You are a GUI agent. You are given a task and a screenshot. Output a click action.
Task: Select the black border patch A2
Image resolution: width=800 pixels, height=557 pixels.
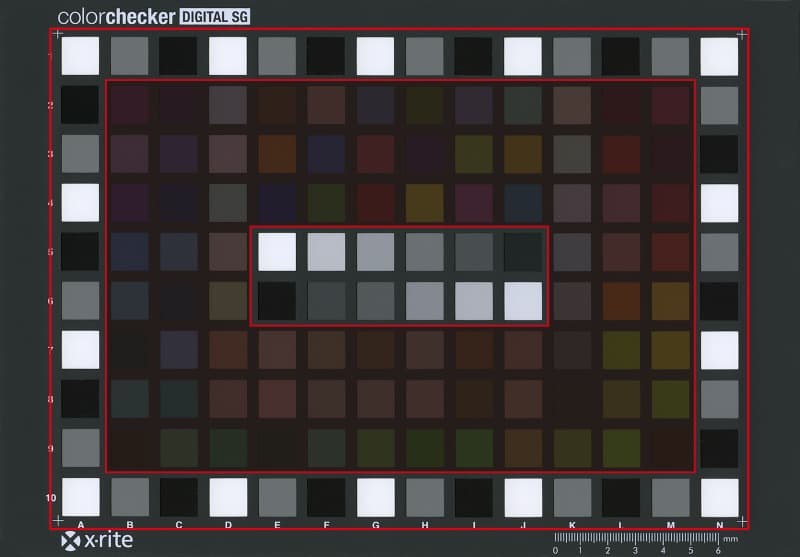pyautogui.click(x=80, y=105)
